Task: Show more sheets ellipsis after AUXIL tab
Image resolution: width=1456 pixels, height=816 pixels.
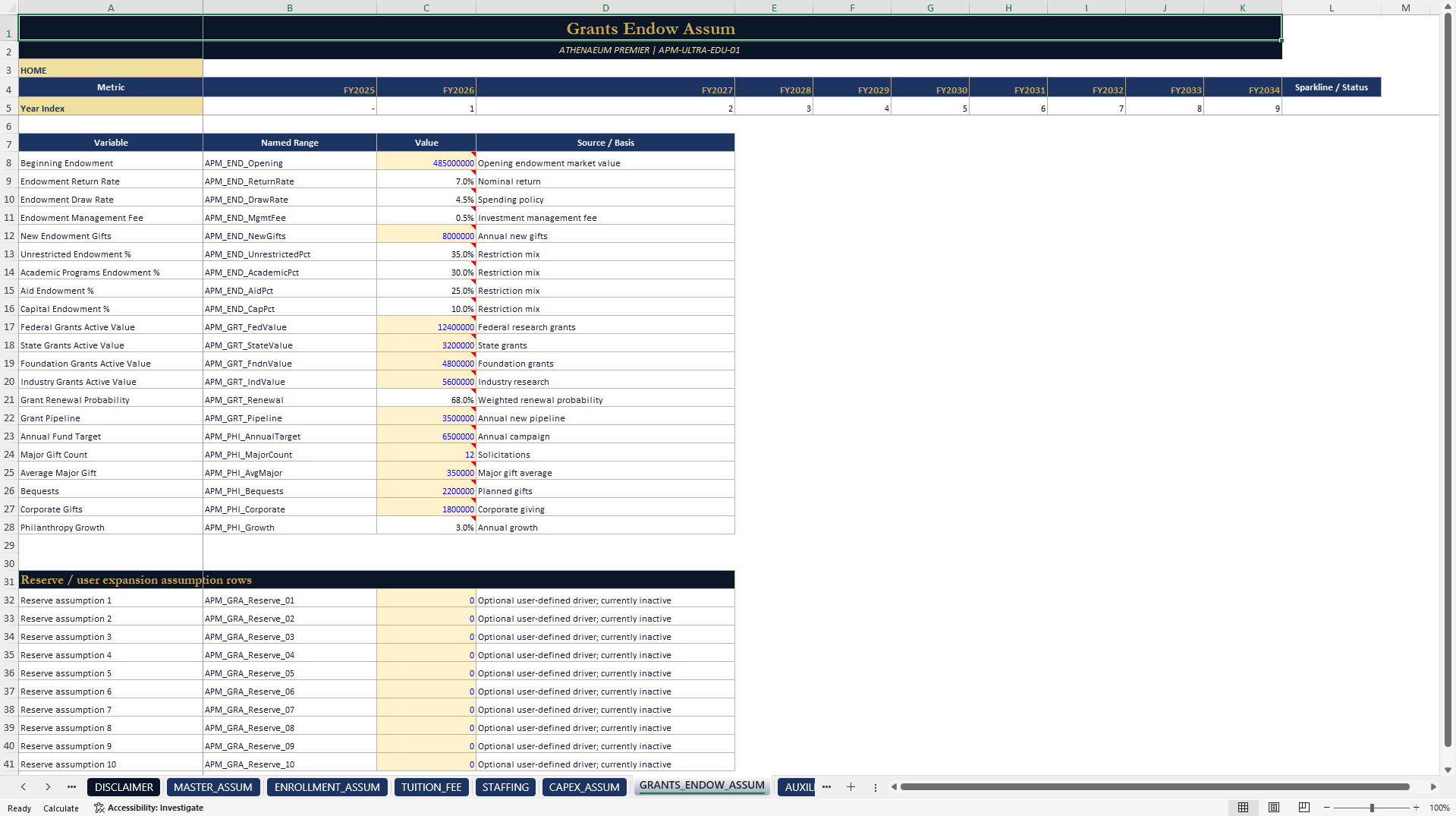Action: [x=826, y=787]
